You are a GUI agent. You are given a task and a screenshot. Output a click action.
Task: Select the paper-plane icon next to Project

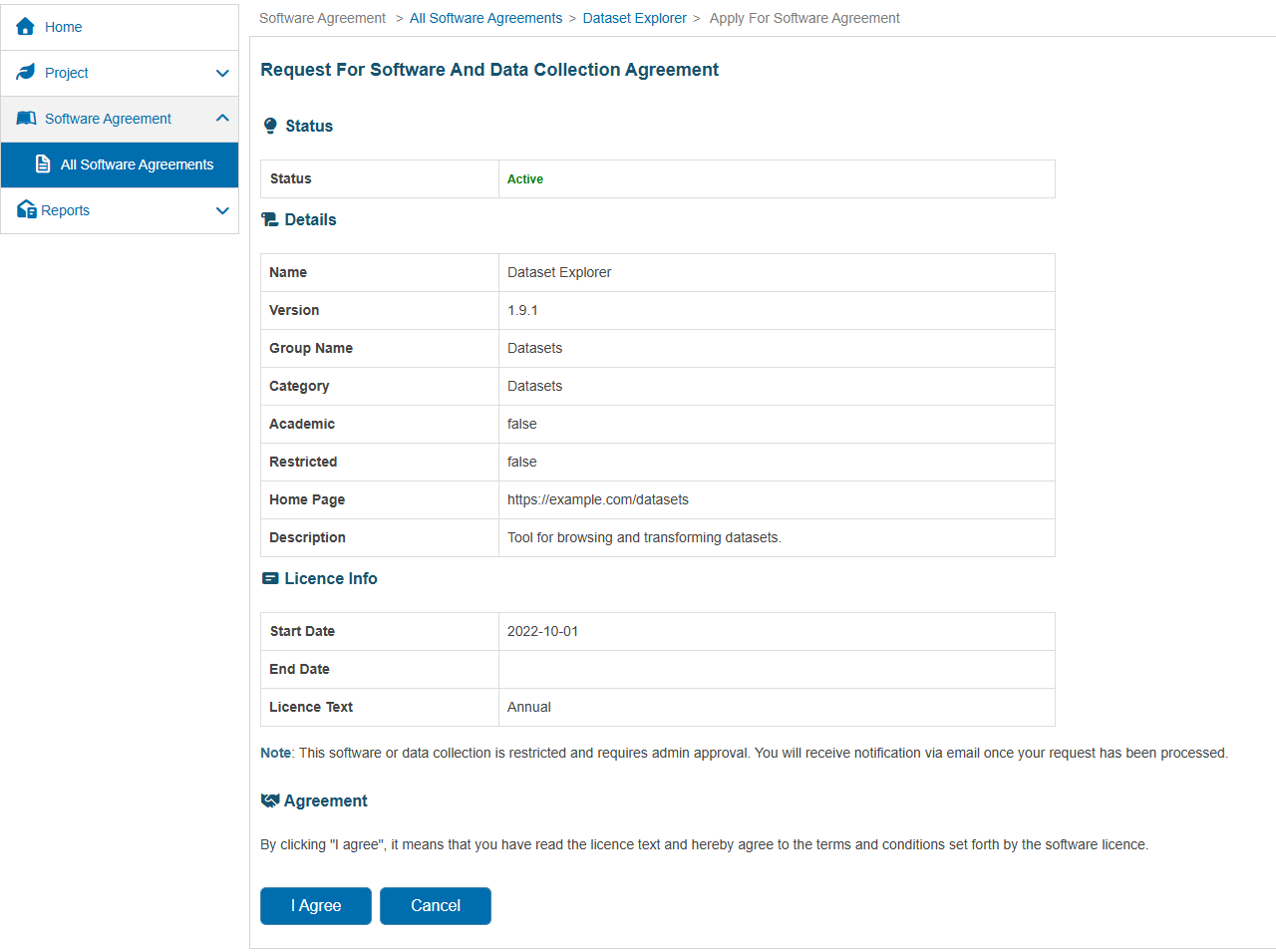pyautogui.click(x=25, y=73)
